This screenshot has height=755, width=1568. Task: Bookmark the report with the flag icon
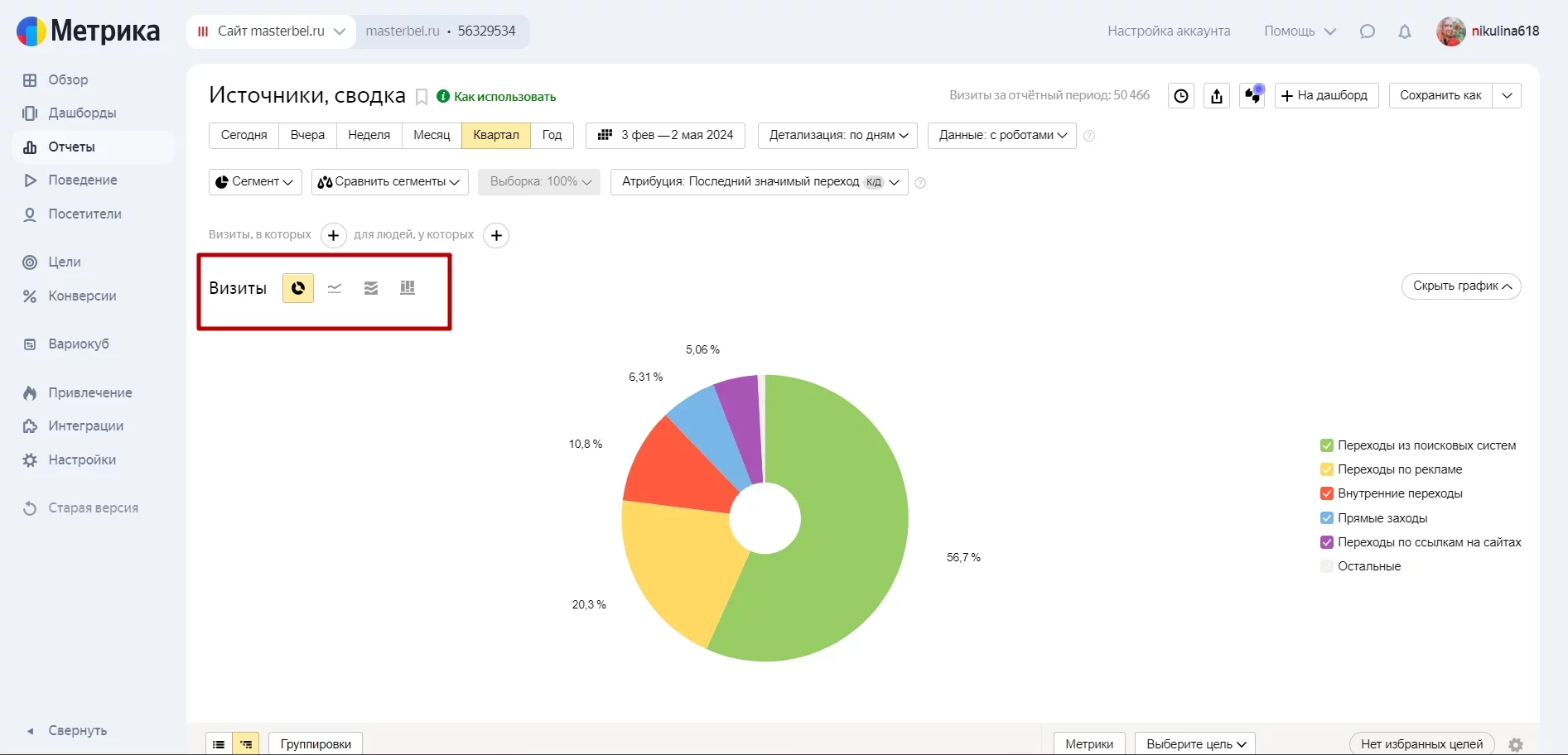click(422, 97)
